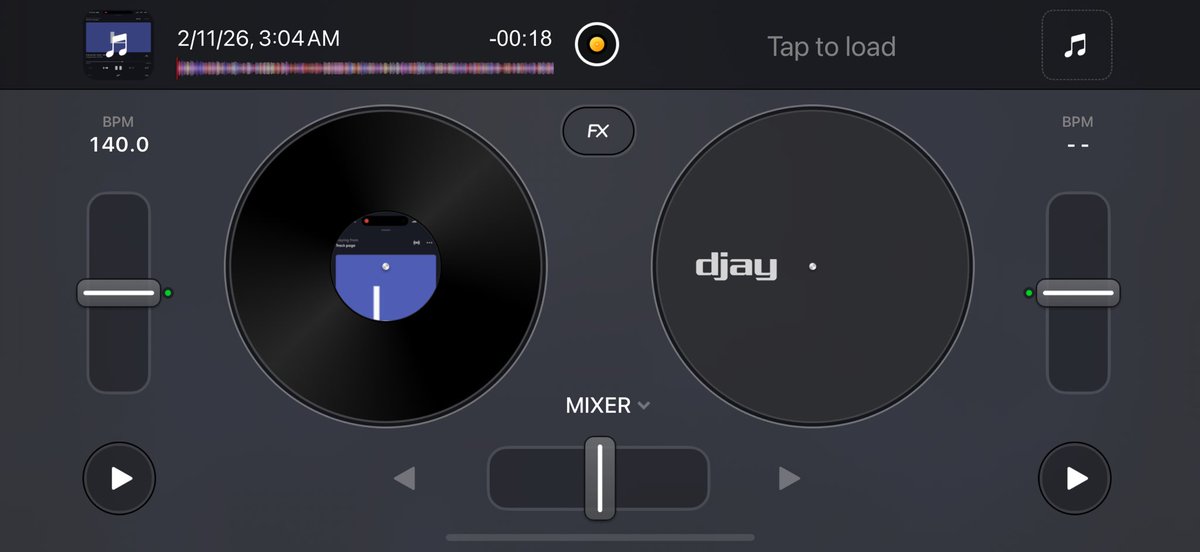Screen dimensions: 1200x552
Task: Expand the MIXER dropdown
Action: coord(608,405)
